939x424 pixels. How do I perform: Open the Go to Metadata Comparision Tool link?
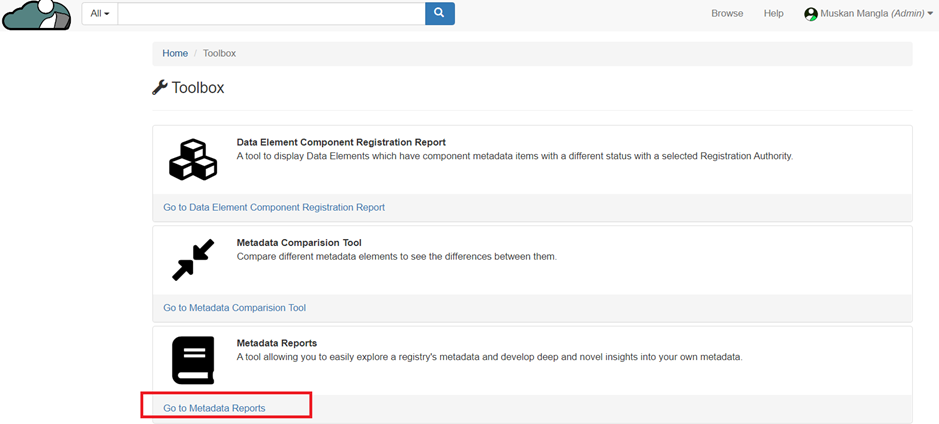(234, 308)
